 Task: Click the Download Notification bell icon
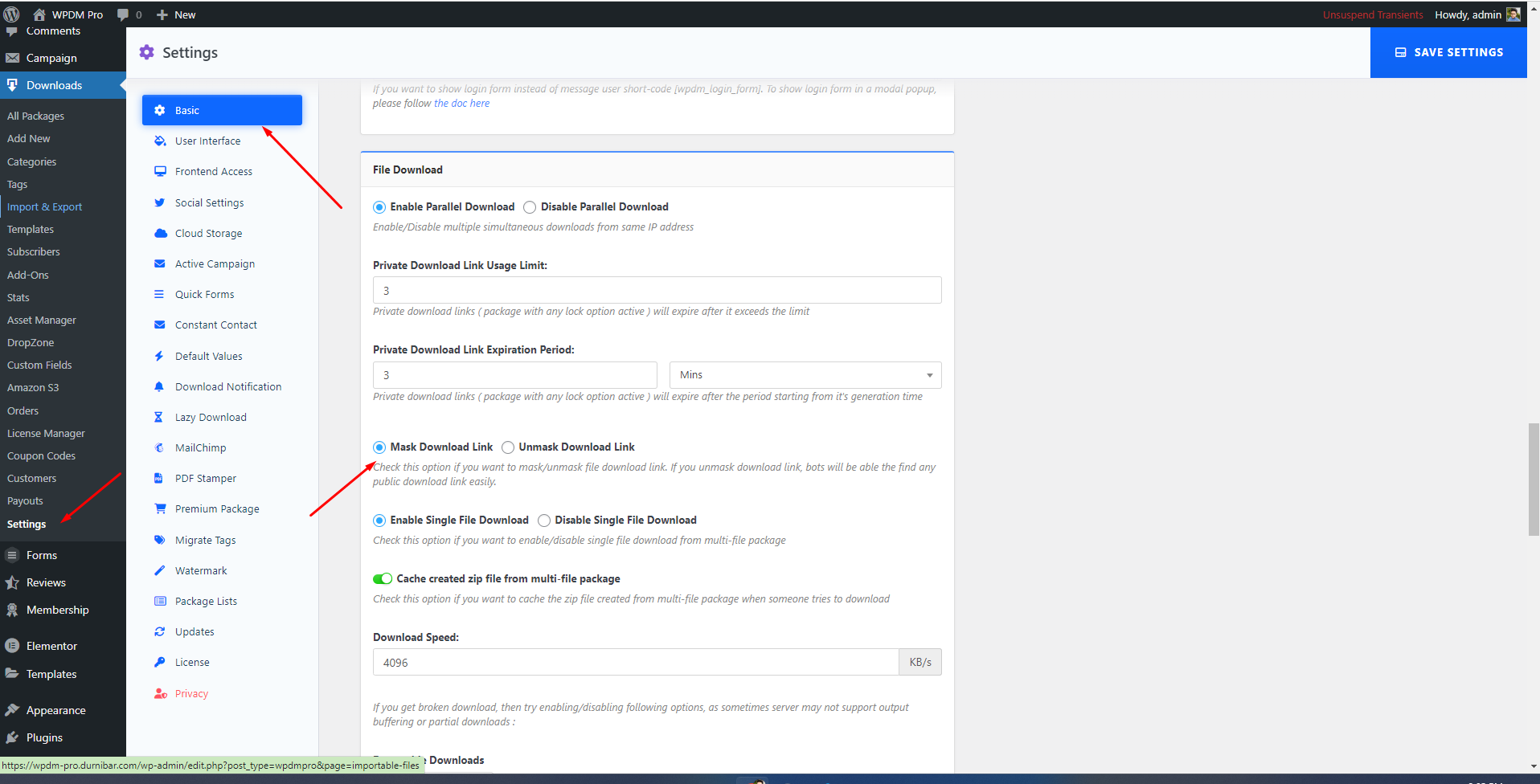coord(159,386)
